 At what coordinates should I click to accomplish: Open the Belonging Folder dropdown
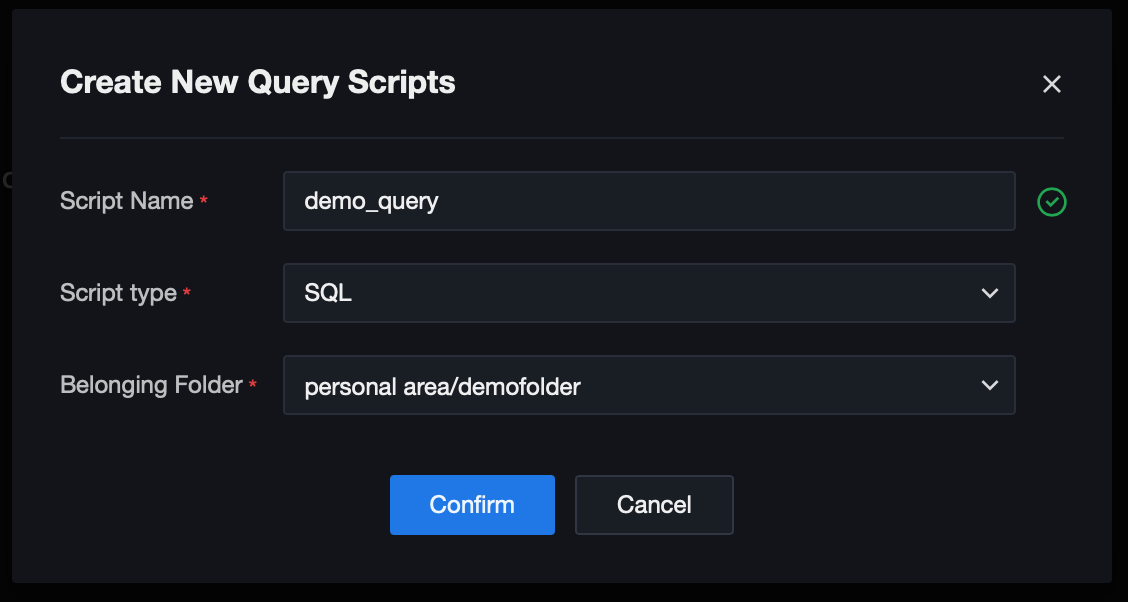pos(650,385)
